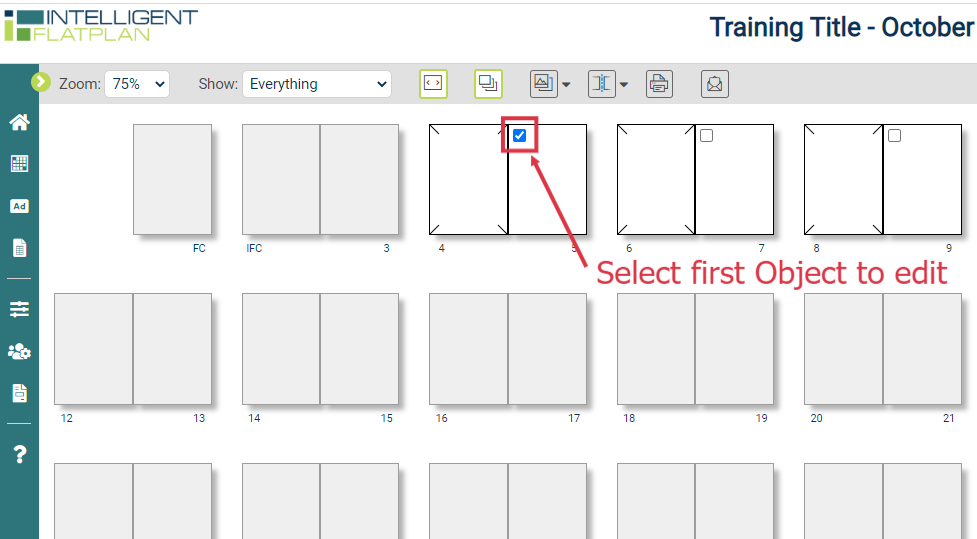Open the Zoom 75% dropdown
Image resolution: width=977 pixels, height=539 pixels.
click(137, 84)
